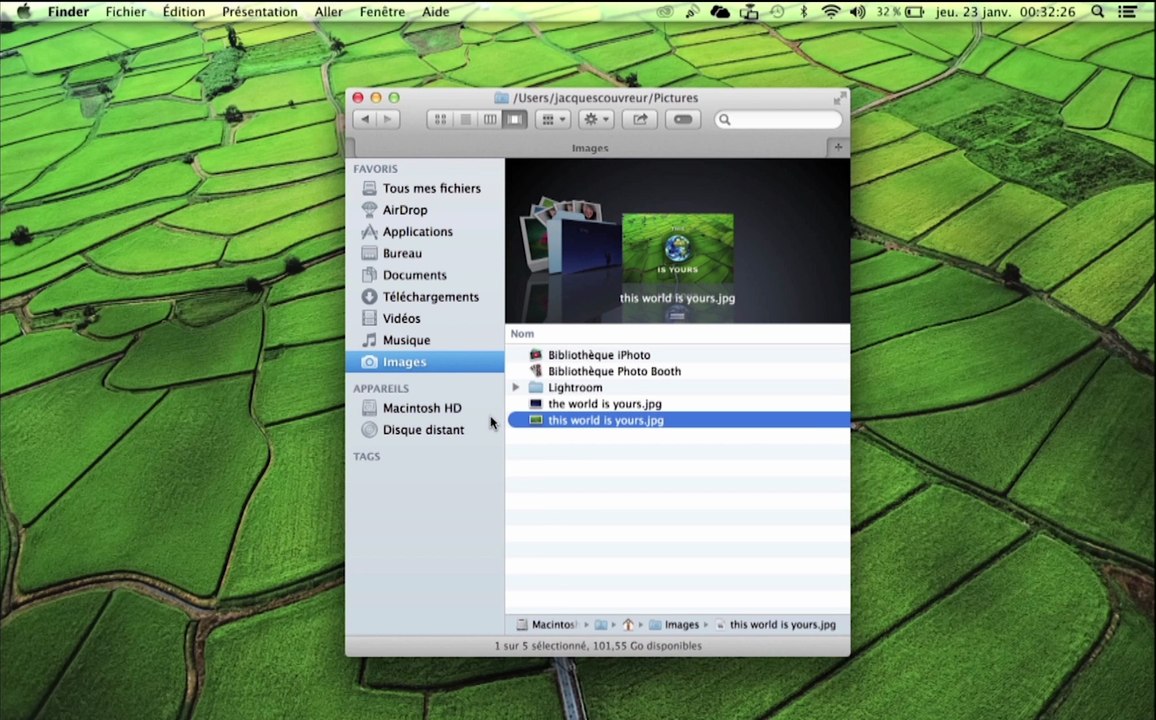The width and height of the screenshot is (1156, 720).
Task: Open the Présentation menu
Action: (260, 12)
